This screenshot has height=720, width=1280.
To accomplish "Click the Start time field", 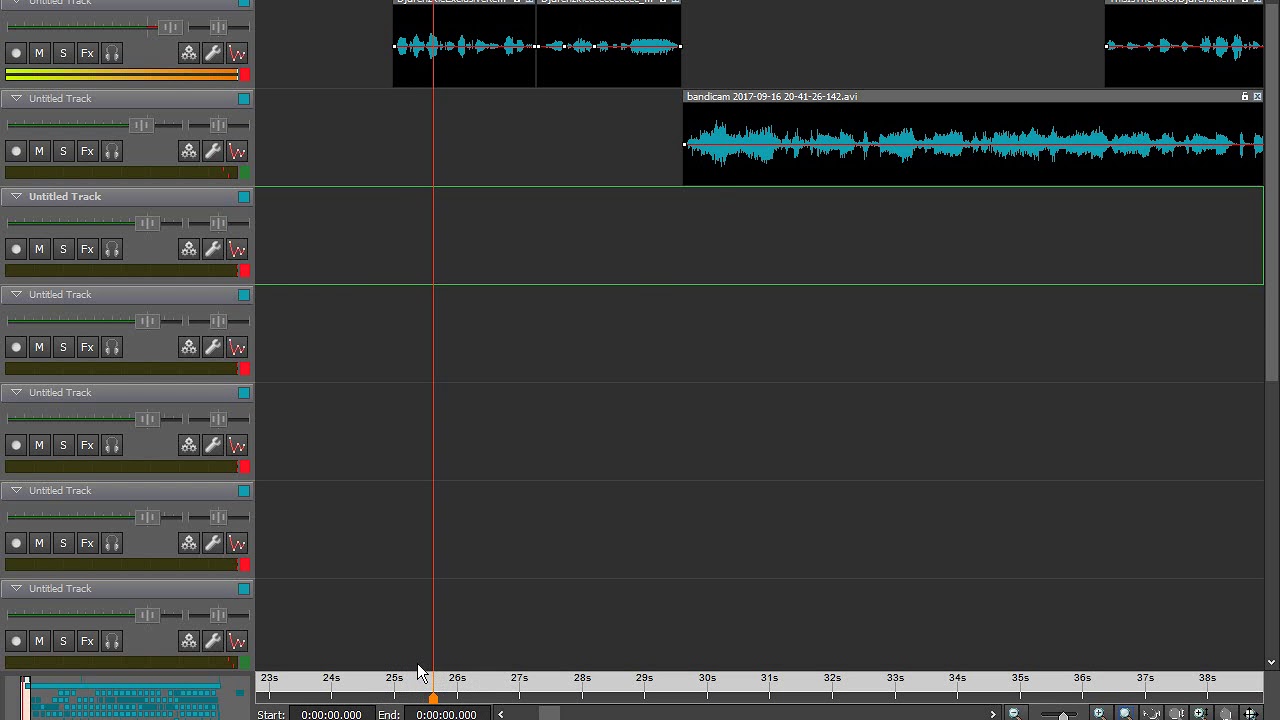I will (x=331, y=714).
